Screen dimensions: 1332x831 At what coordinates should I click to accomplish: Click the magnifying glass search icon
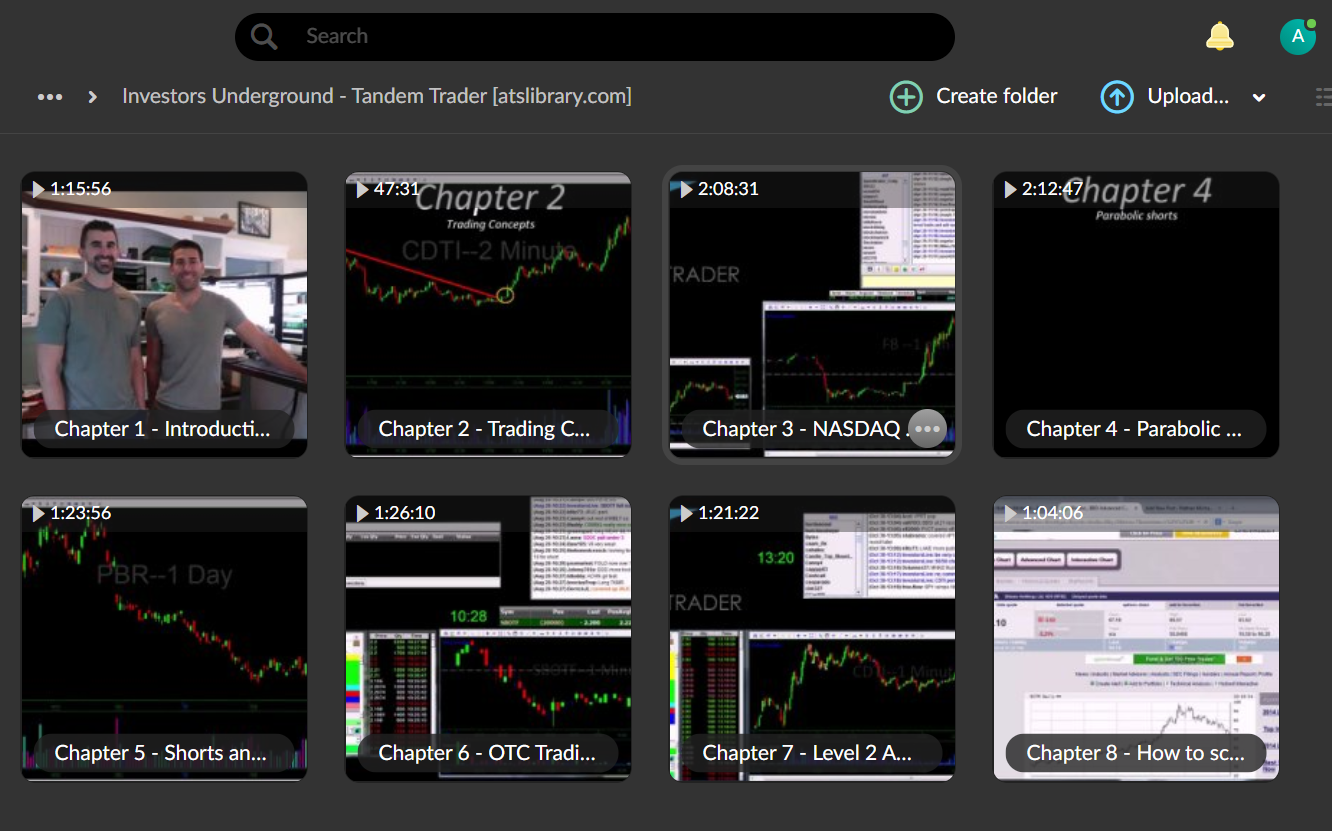(x=264, y=37)
